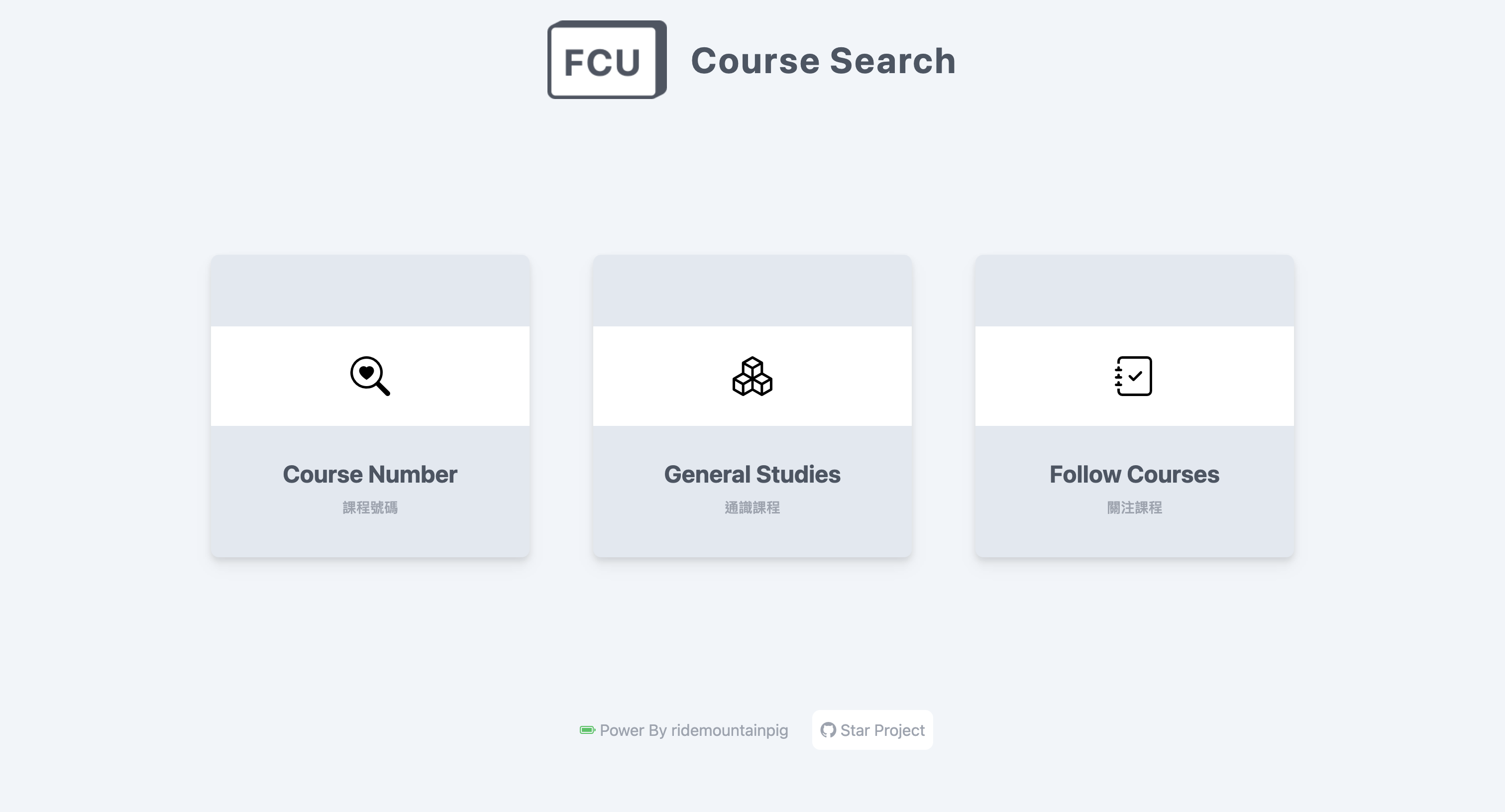Image resolution: width=1505 pixels, height=812 pixels.
Task: Open the General Studies course list
Action: click(x=752, y=406)
